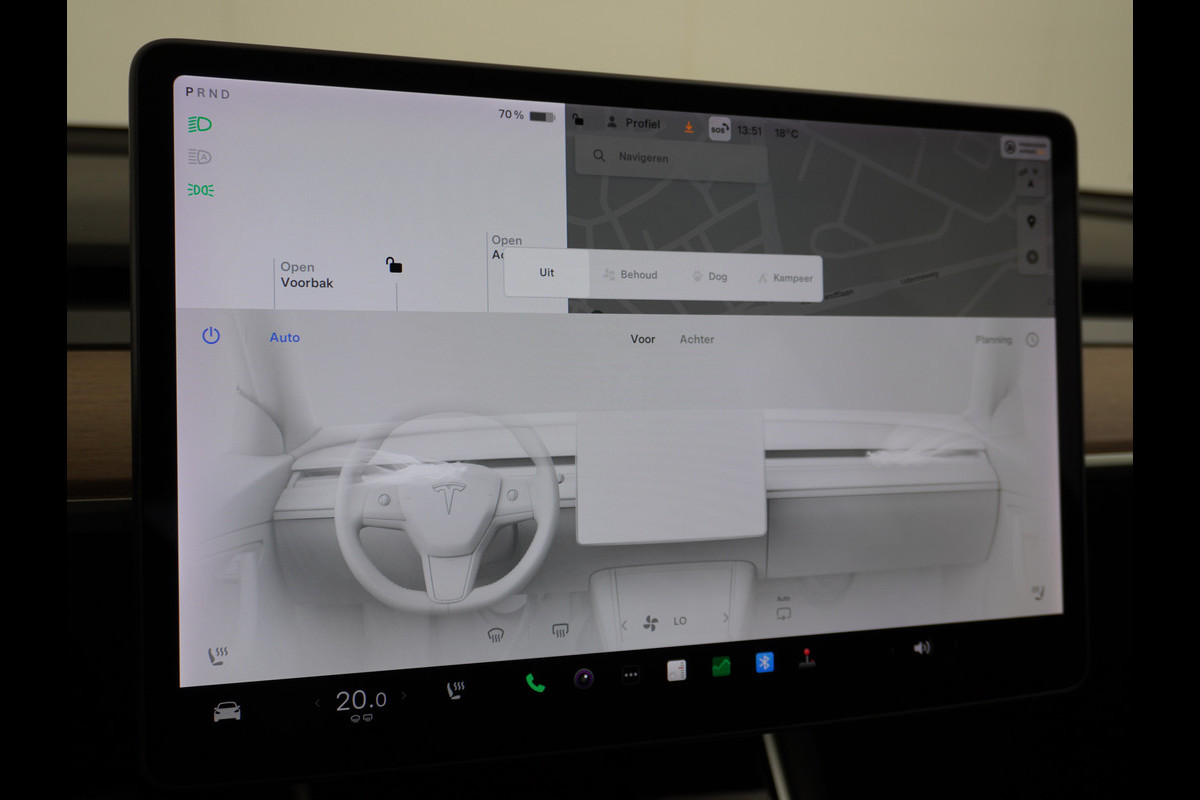Screen dimensions: 1200x800
Task: Tap the PRND gear indicator
Action: [x=208, y=93]
